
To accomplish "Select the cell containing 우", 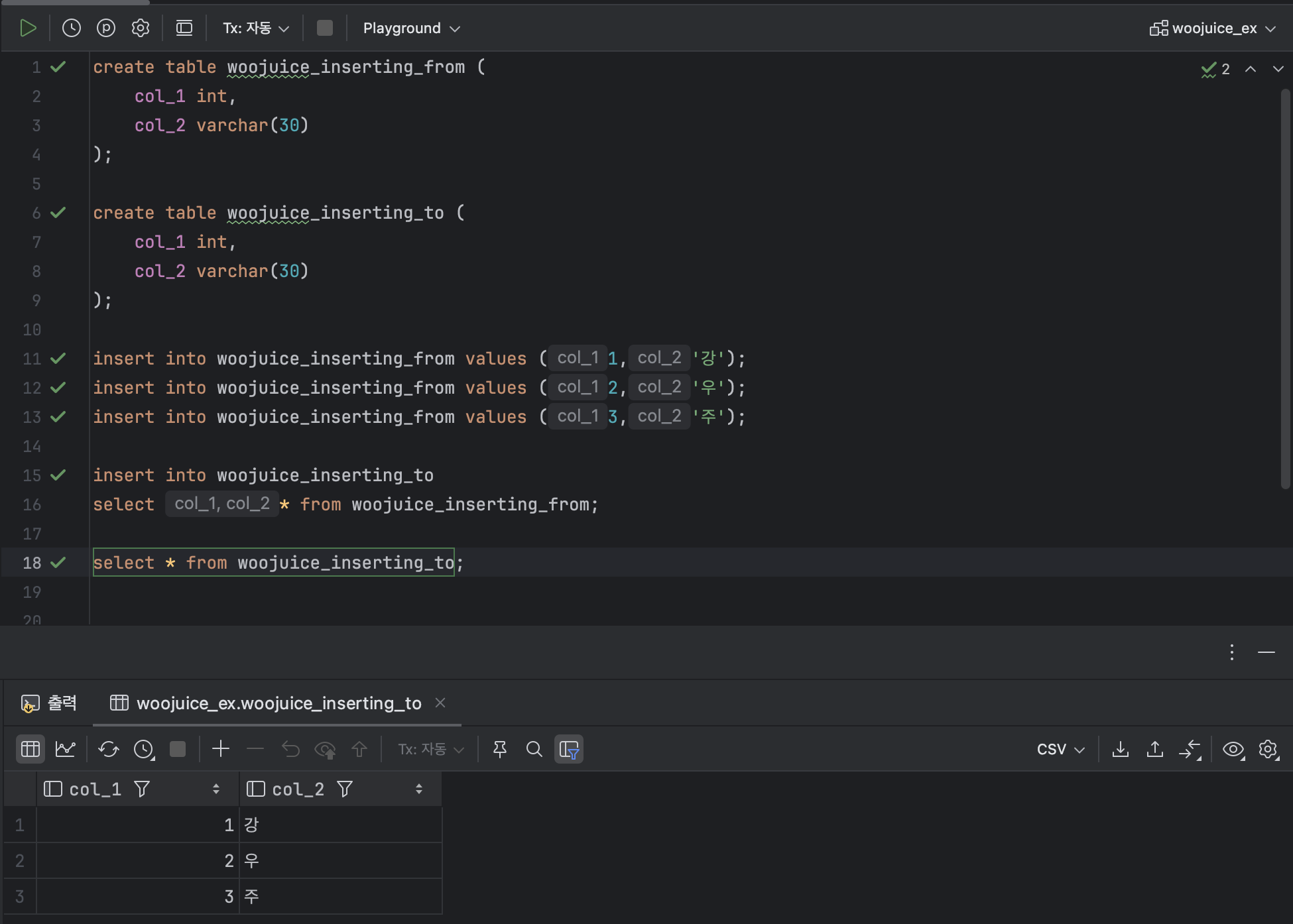I will 341,860.
